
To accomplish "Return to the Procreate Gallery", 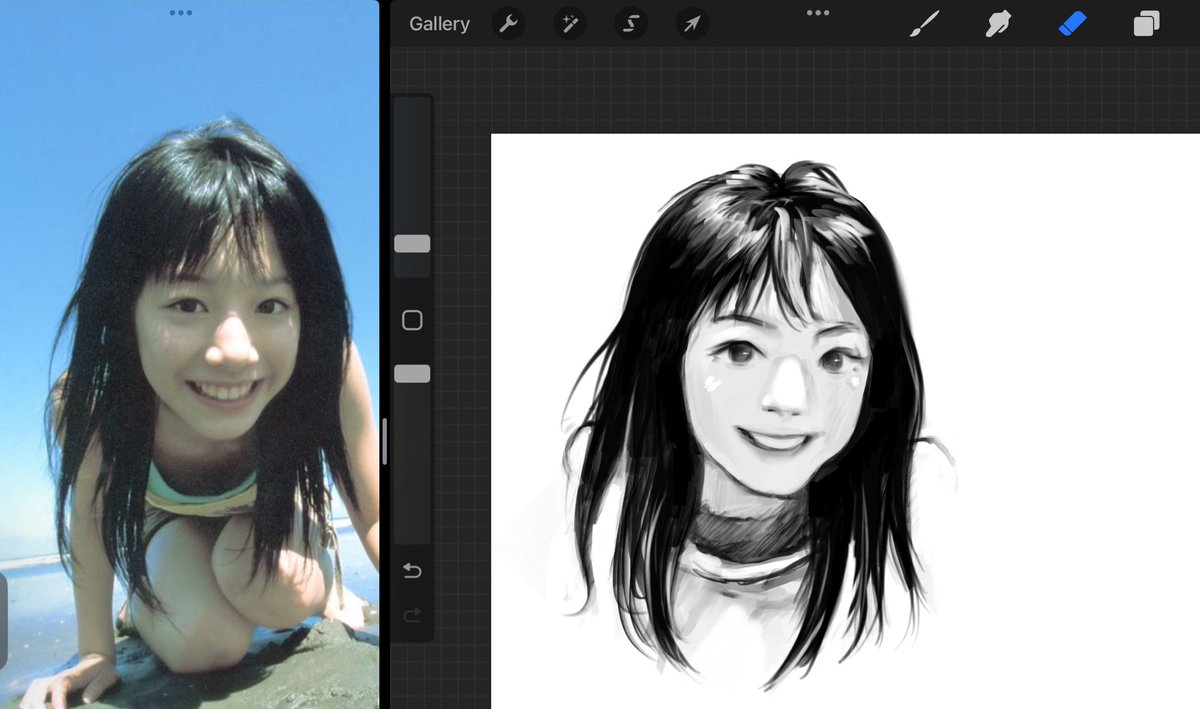I will coord(439,24).
